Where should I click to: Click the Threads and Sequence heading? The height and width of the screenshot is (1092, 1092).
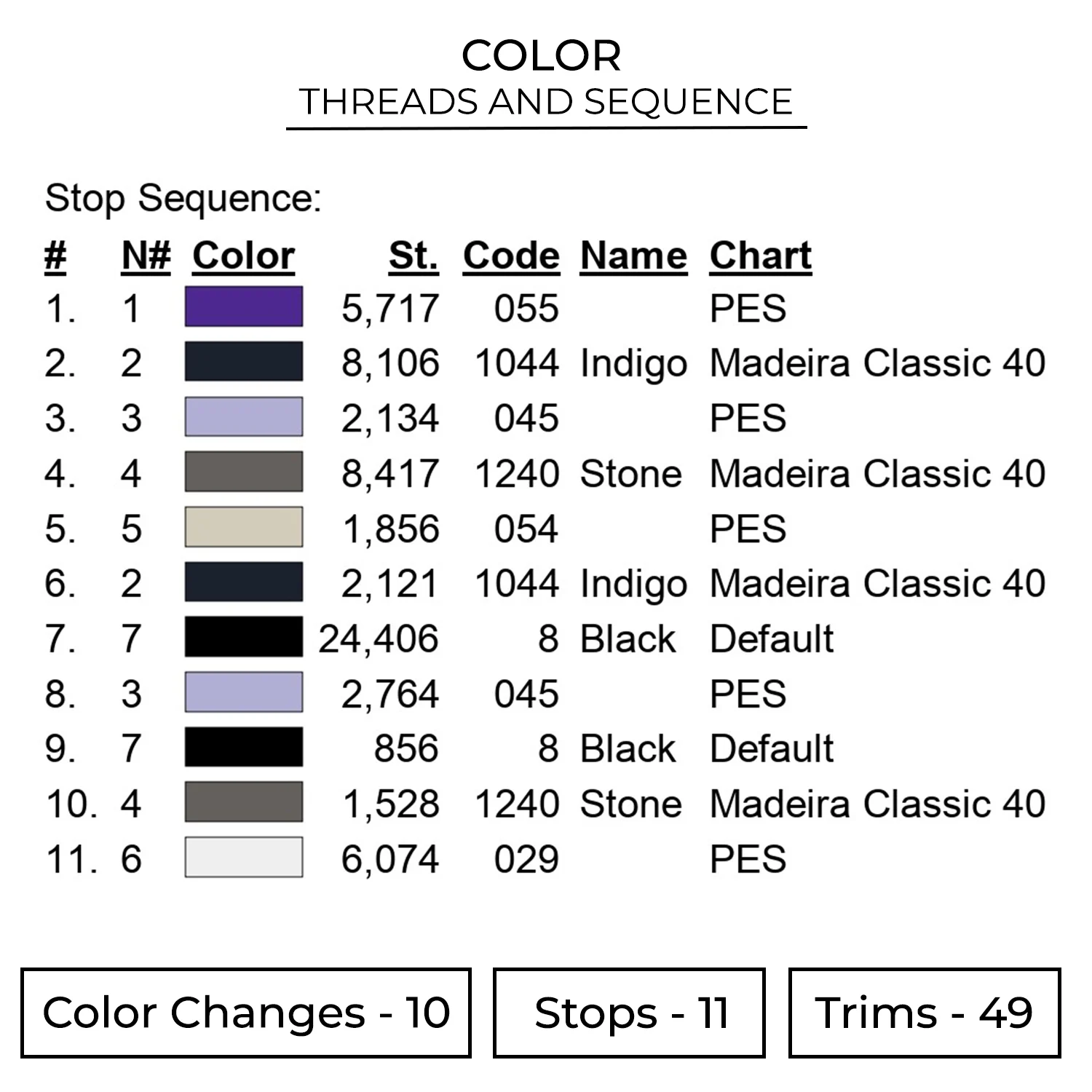546,102
